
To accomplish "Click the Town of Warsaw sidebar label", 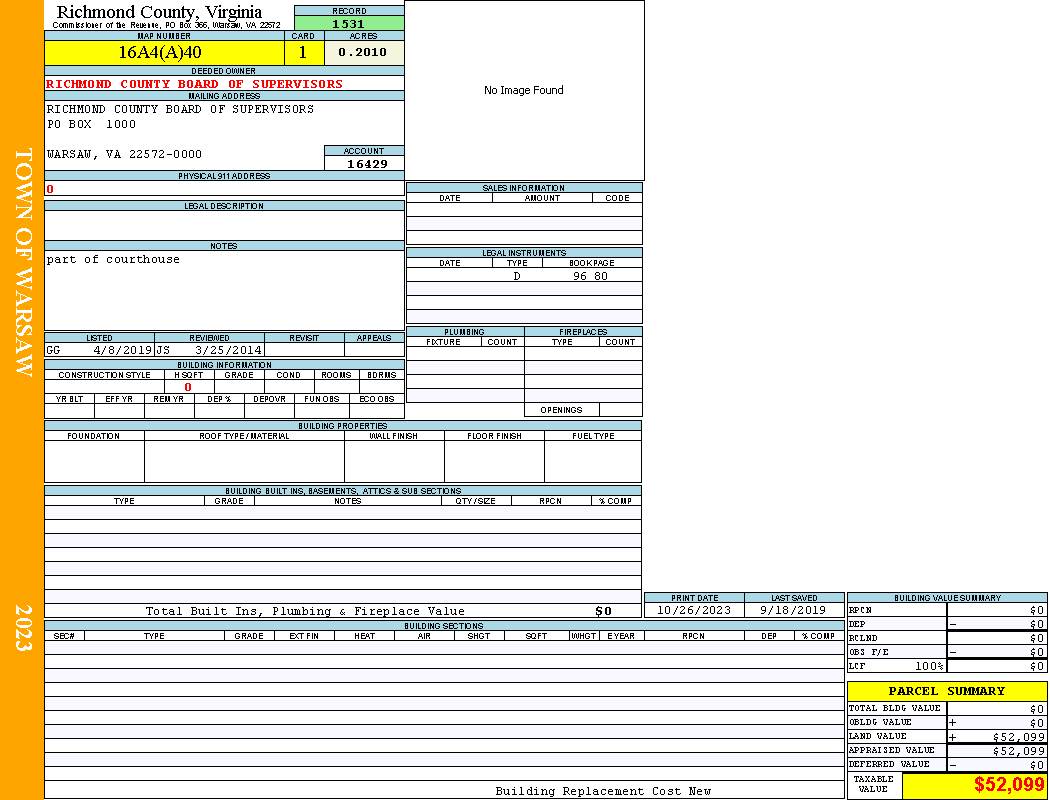I will point(23,262).
